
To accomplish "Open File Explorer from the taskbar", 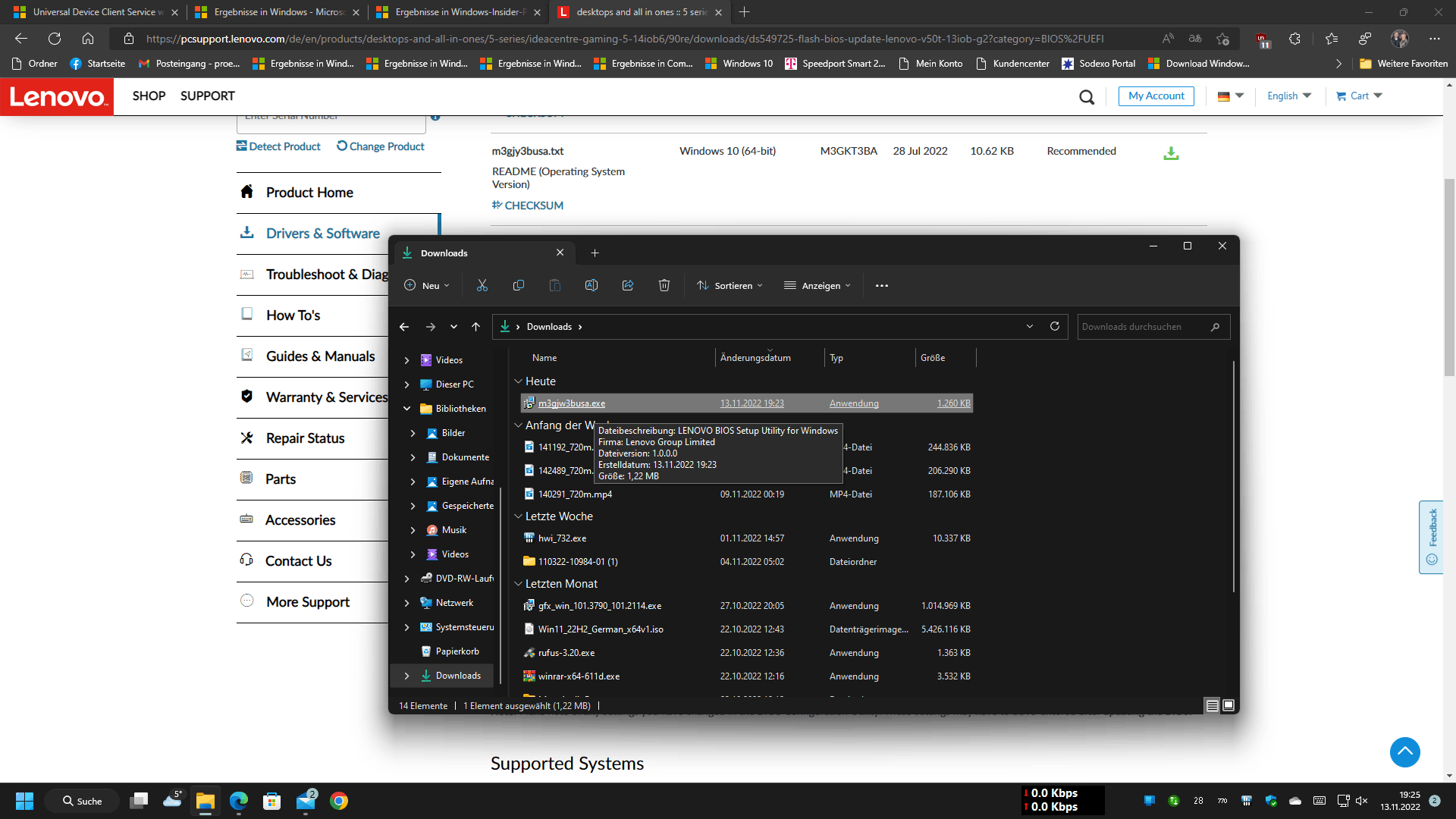I will point(206,801).
